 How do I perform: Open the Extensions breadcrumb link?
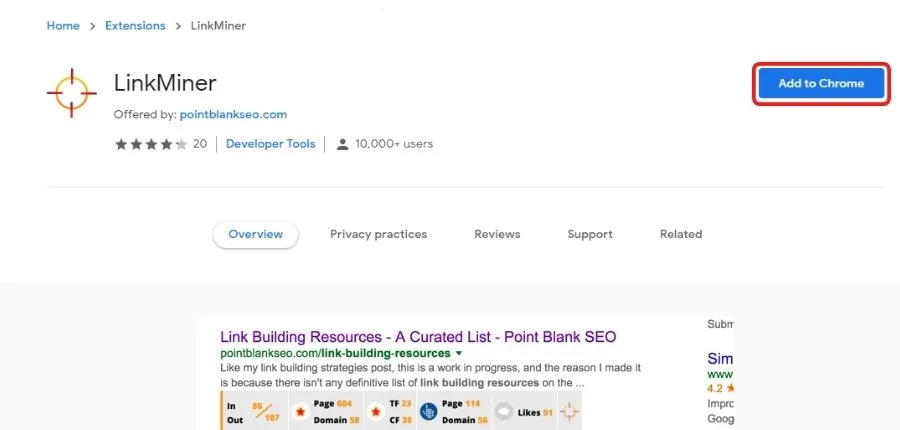[x=135, y=26]
